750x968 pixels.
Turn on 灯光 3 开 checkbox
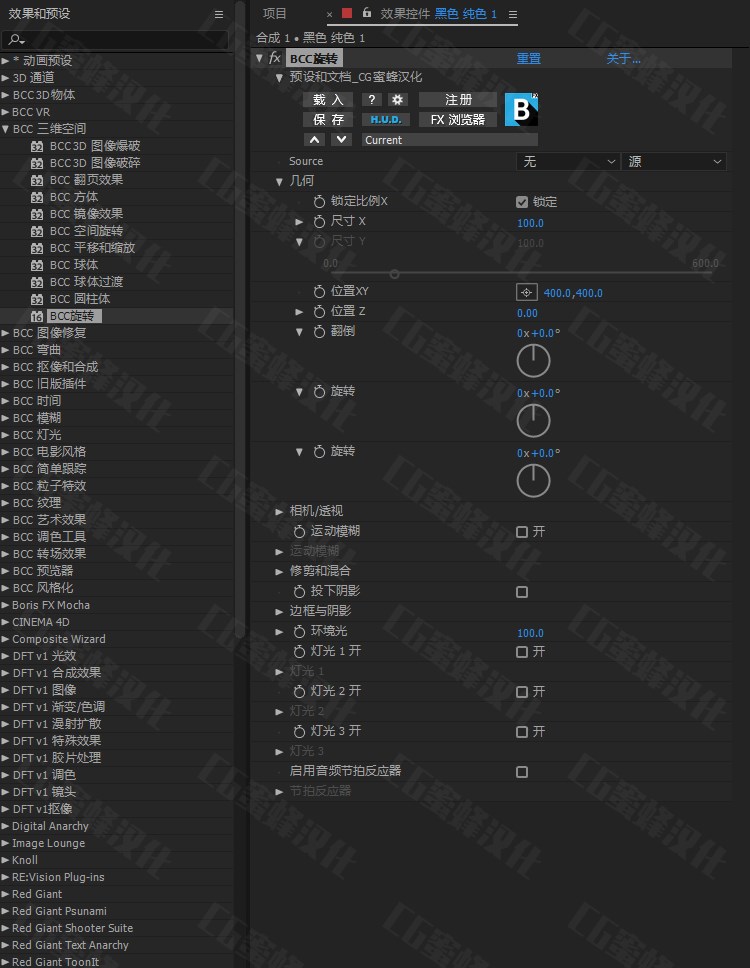click(522, 732)
